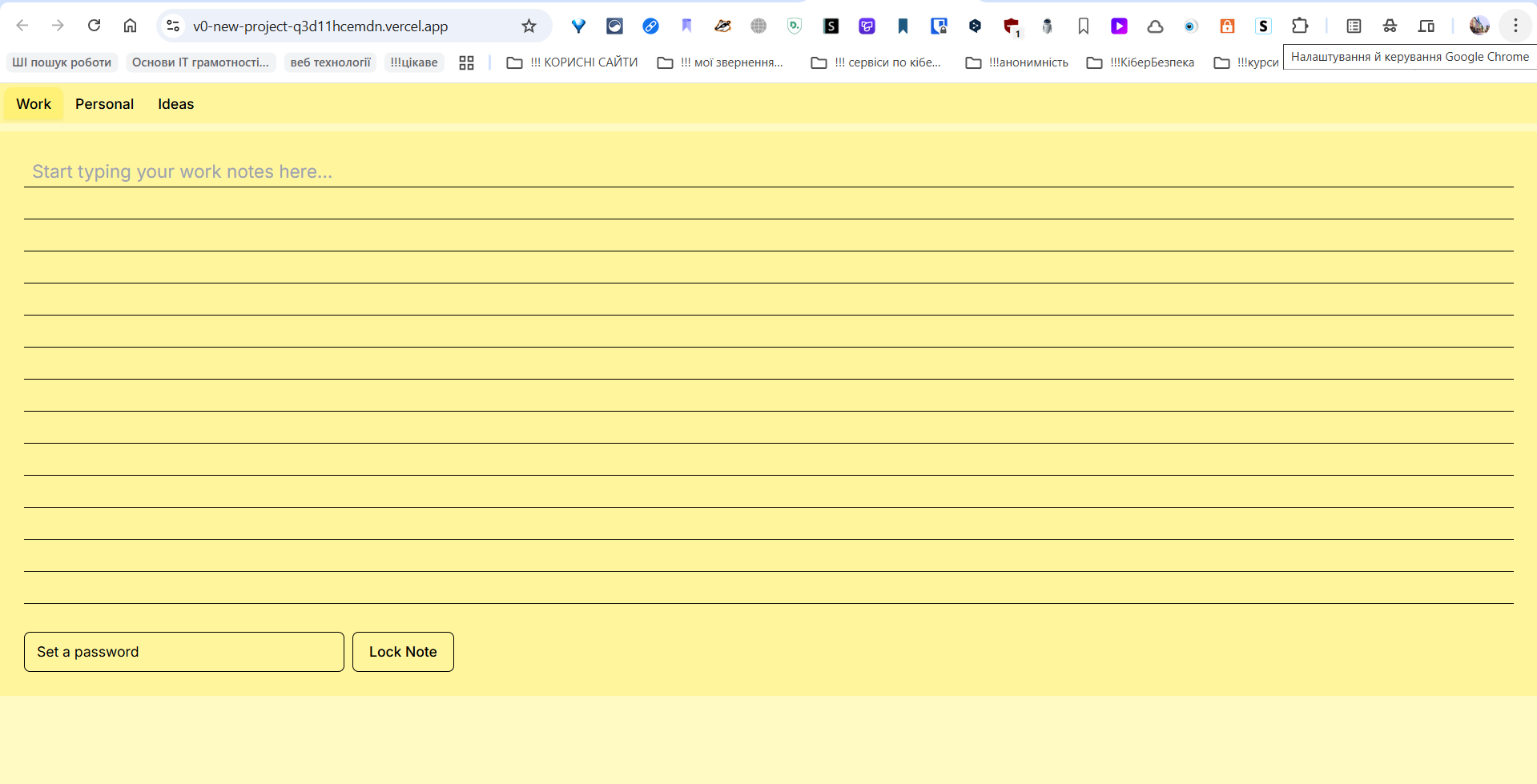The height and width of the screenshot is (784, 1537).
Task: Open the badger extension icon
Action: 722,26
